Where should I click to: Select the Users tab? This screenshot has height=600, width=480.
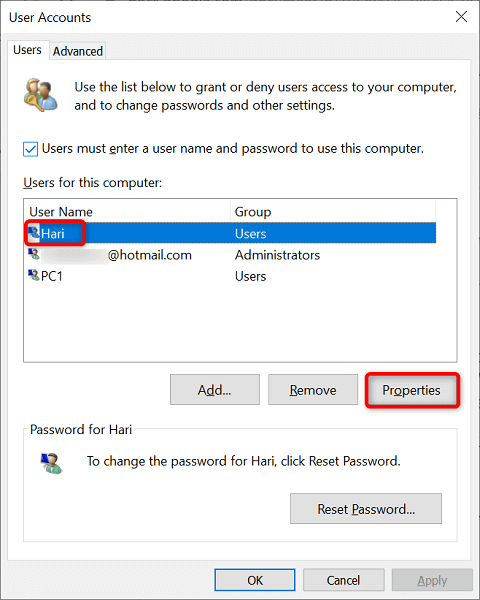click(x=27, y=50)
